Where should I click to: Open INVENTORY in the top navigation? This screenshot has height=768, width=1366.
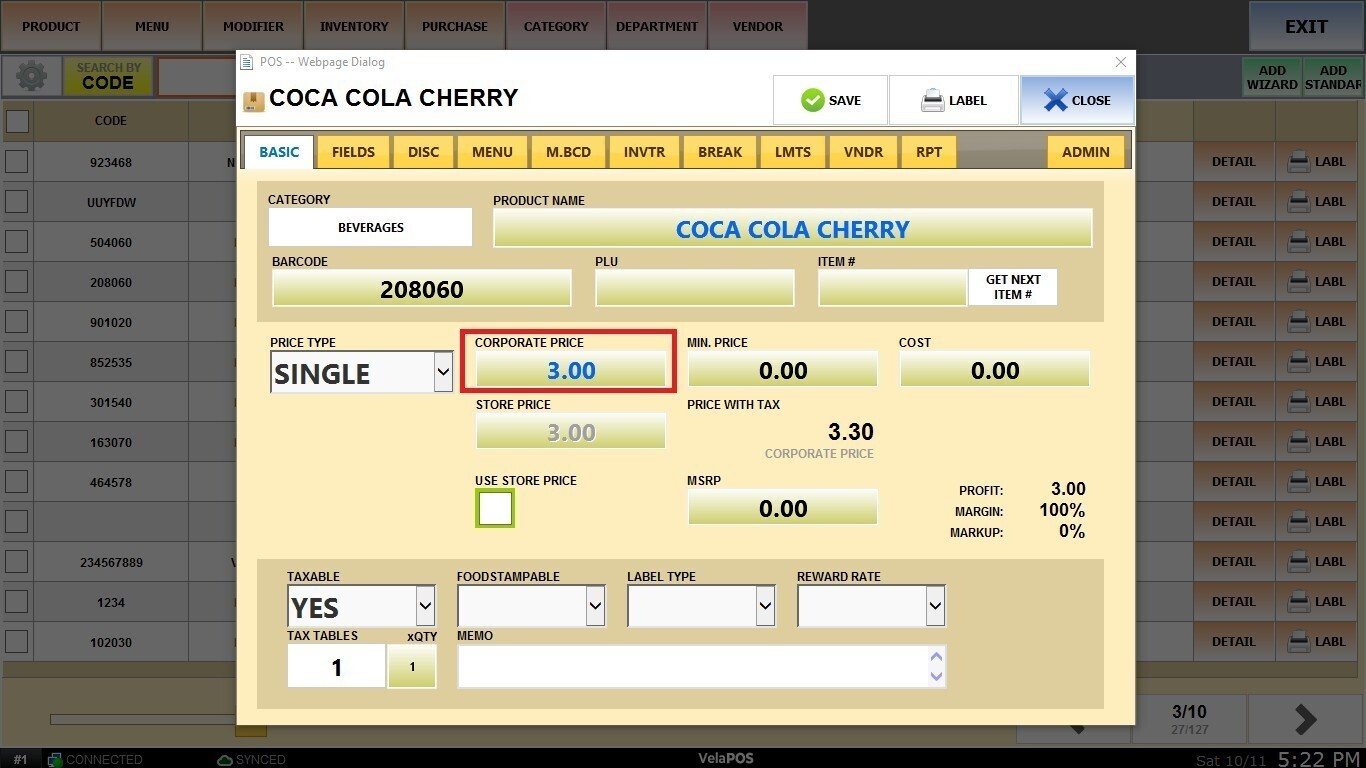pyautogui.click(x=354, y=26)
